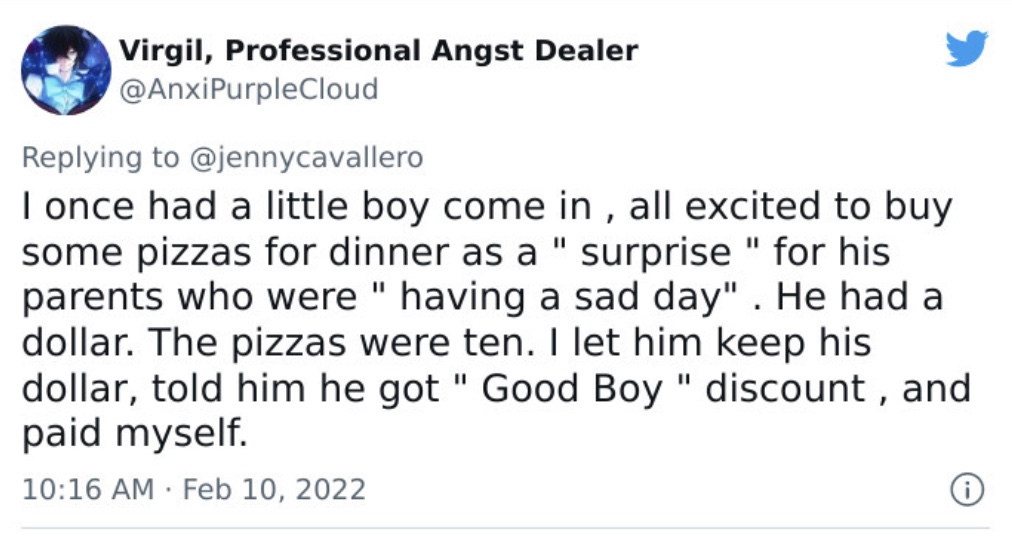Follow the @jennycavallero mention link
Viewport: 1012px width, 542px height.
(306, 158)
